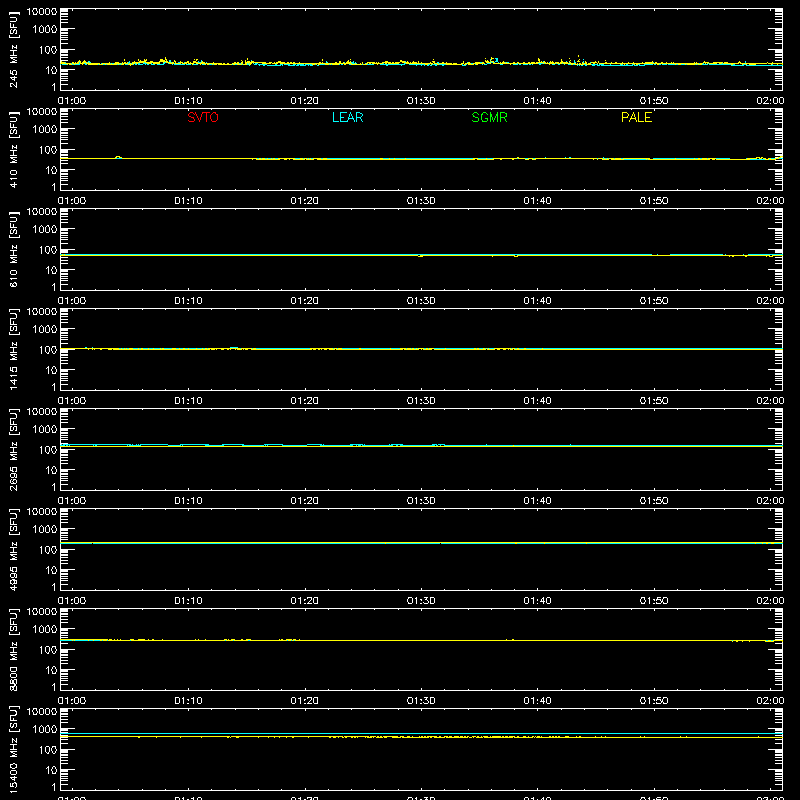Click the 10 tick of 1415 MHz plot
Viewport: 800px width, 800px height.
click(51, 370)
